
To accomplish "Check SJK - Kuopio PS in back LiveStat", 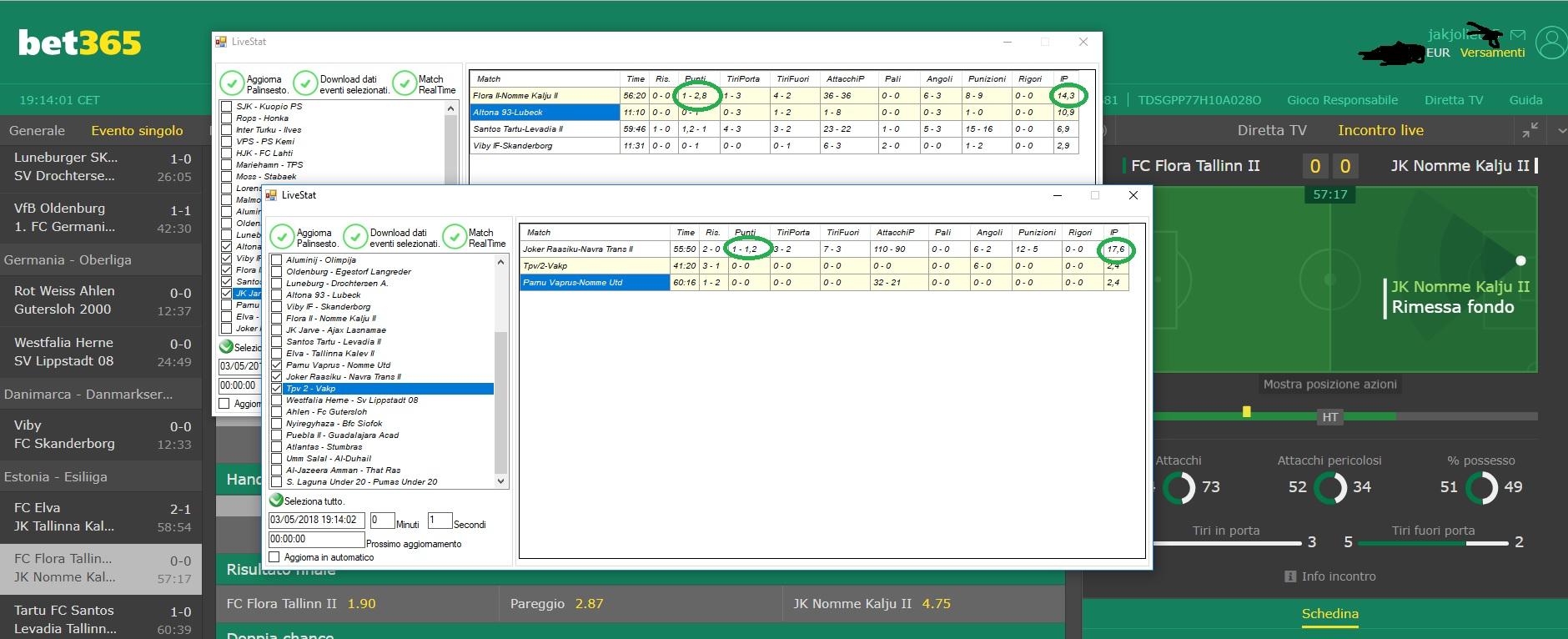I will click(x=226, y=107).
